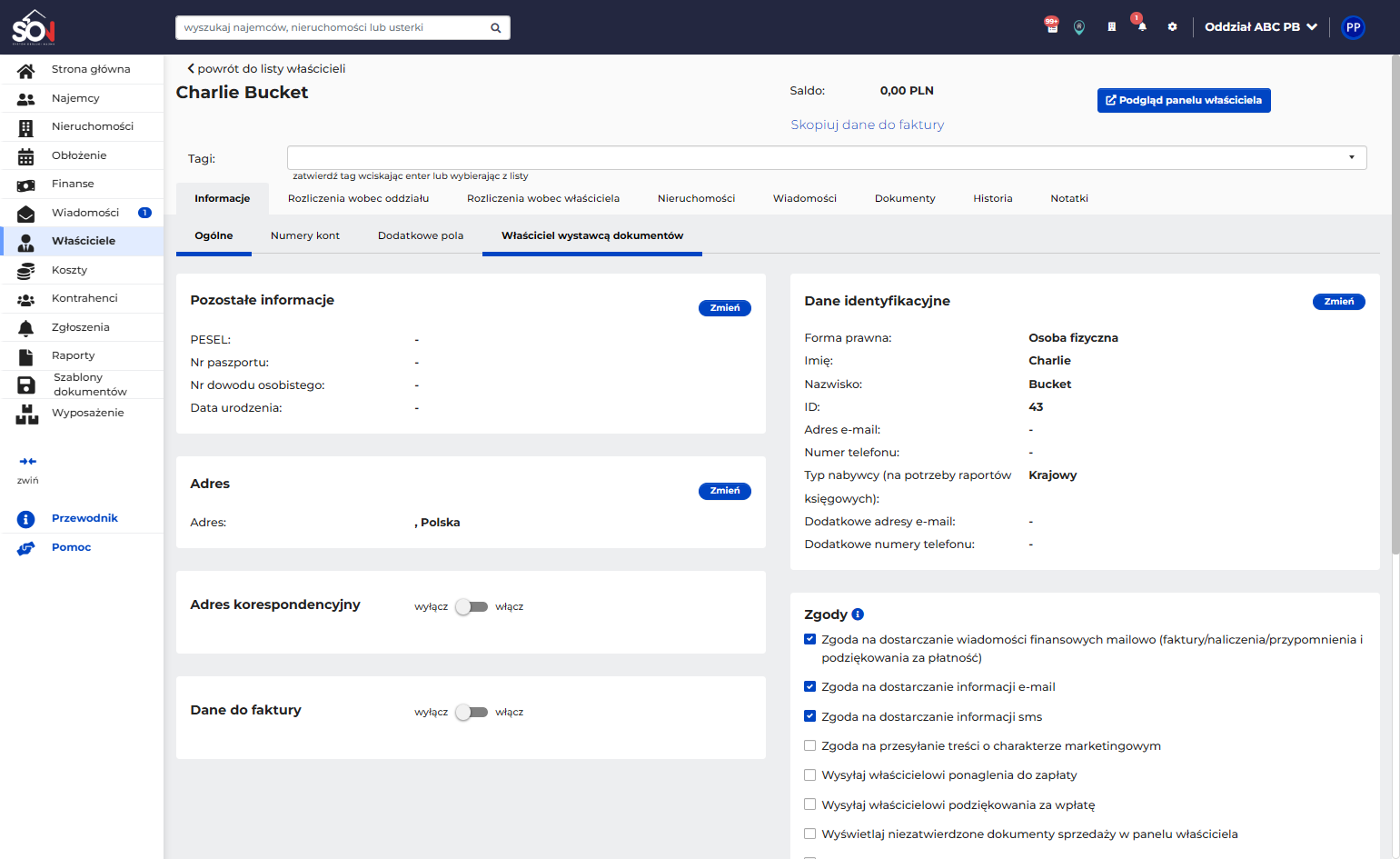Check Wysyłaj właścicielowi podziękowania za wpłatę
Image resolution: width=1400 pixels, height=859 pixels.
coord(810,804)
